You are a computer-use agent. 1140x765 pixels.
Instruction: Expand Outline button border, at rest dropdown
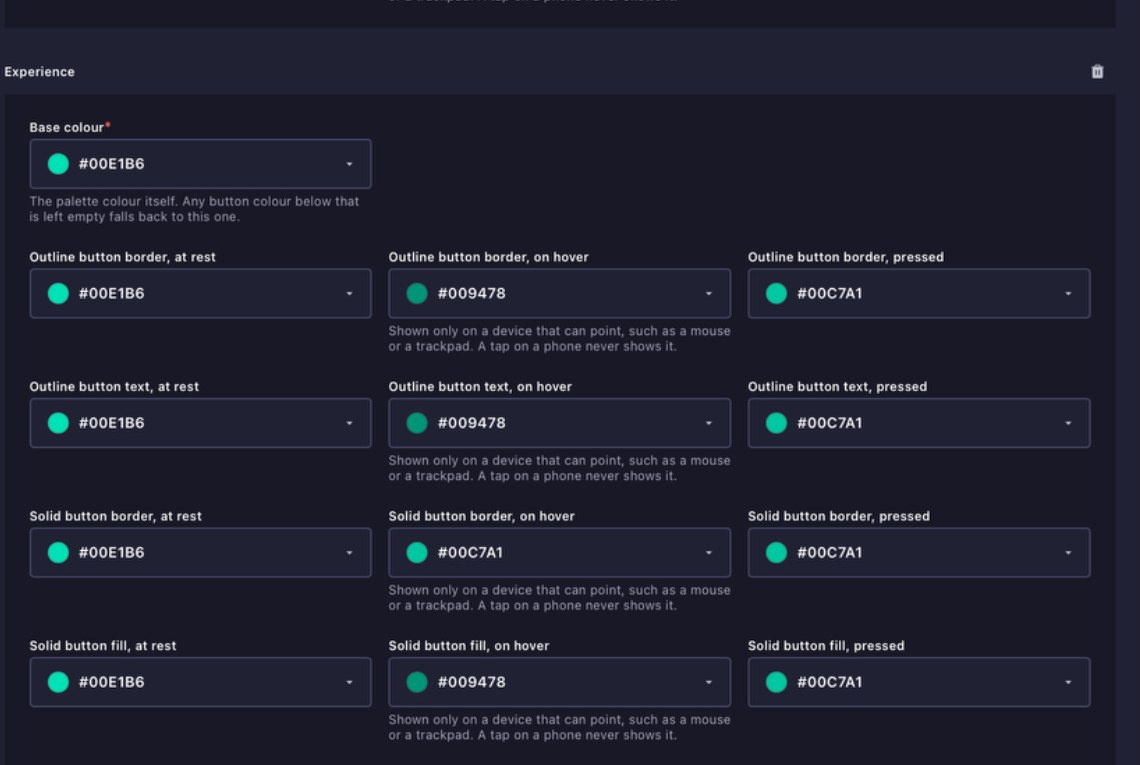click(350, 294)
